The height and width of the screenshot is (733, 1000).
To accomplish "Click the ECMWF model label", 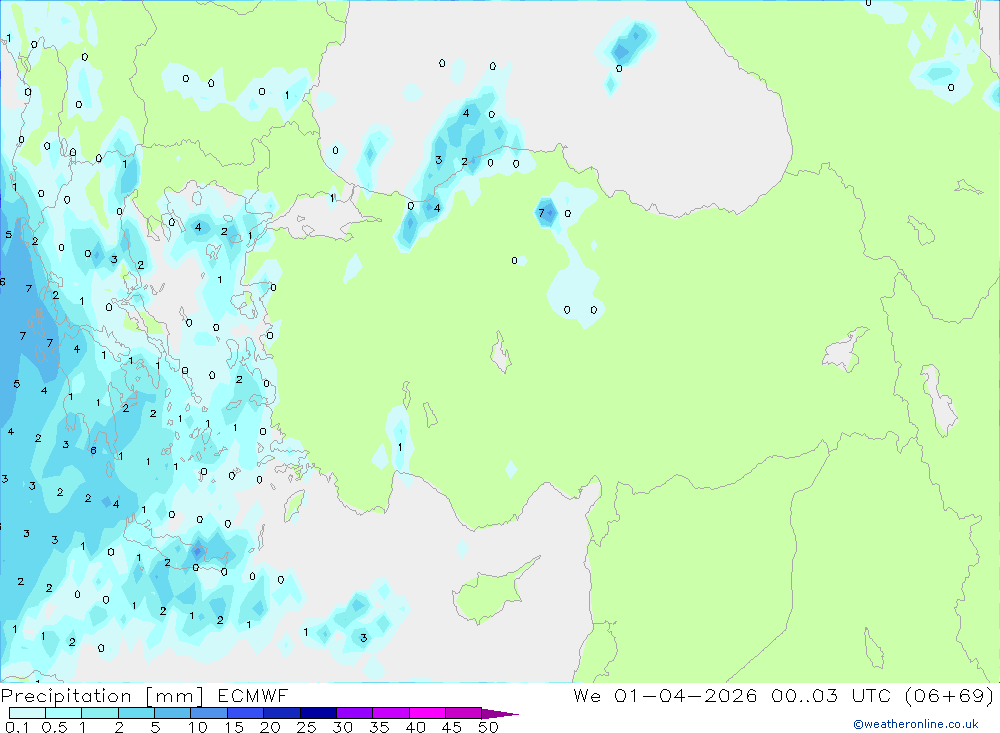I will pos(253,695).
